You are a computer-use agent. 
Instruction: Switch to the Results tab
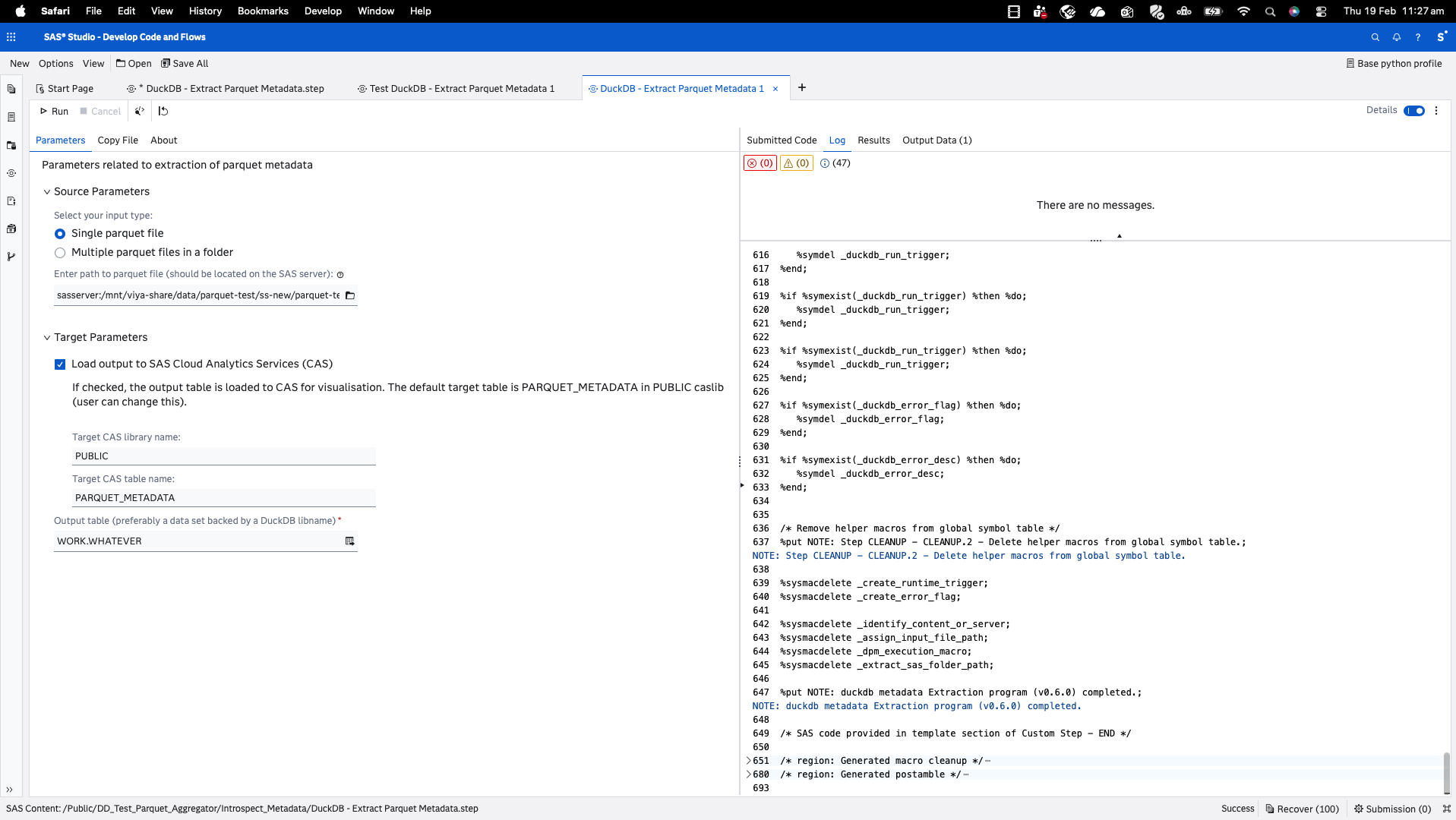[x=873, y=140]
